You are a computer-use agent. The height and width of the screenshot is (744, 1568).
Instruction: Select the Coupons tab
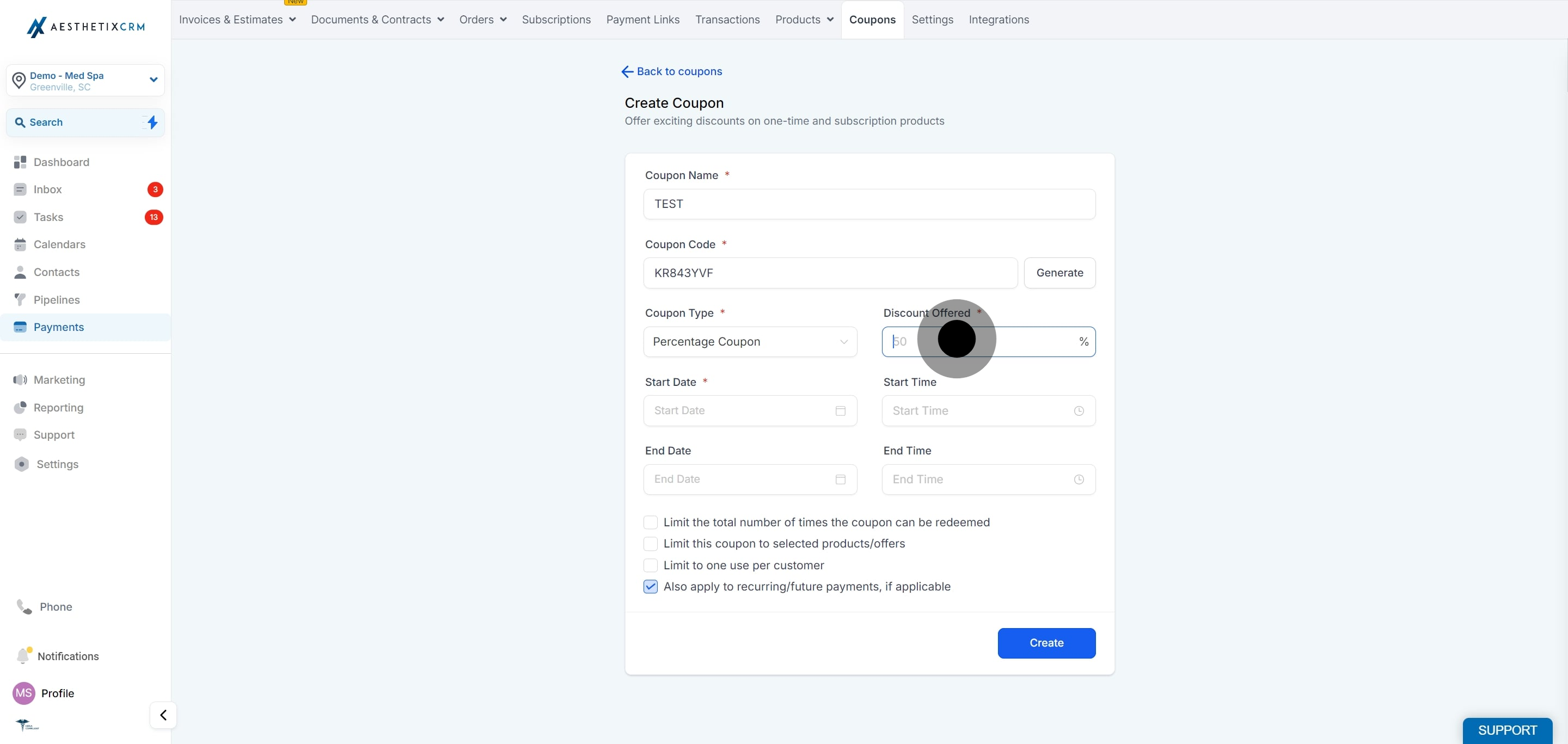(x=872, y=20)
